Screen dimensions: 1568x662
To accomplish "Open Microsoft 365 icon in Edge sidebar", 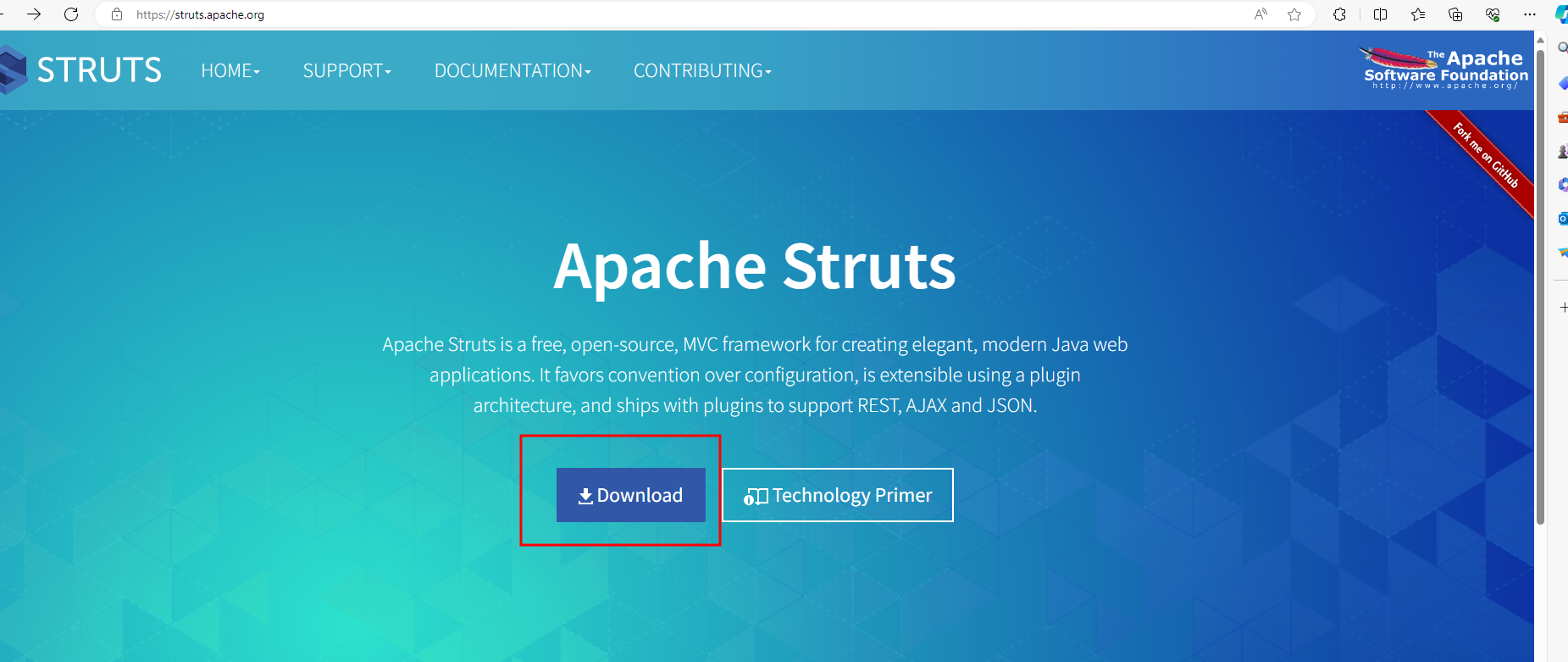I will coord(1561,185).
